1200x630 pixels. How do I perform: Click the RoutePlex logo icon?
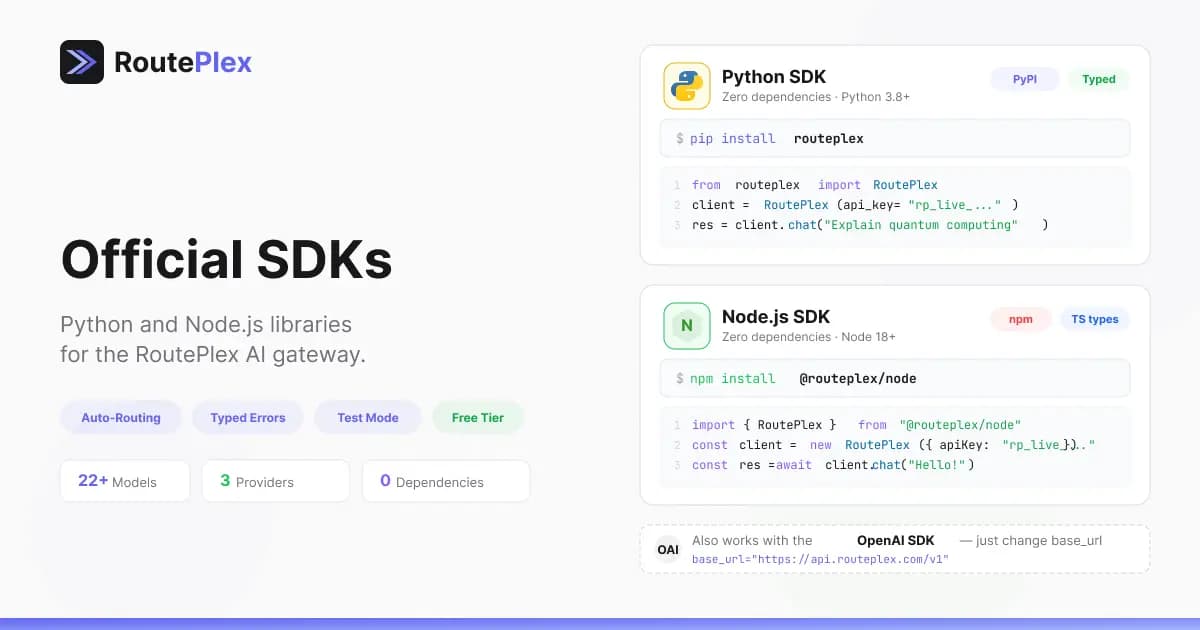point(82,62)
